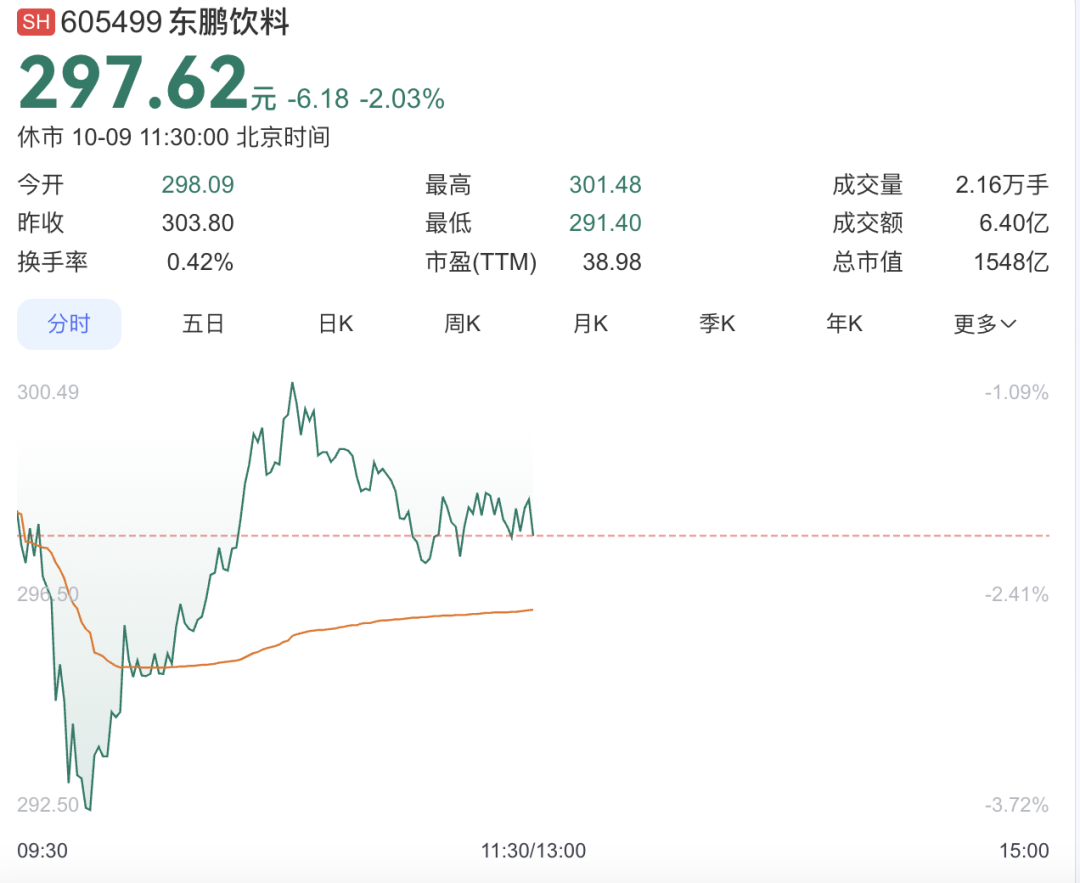This screenshot has width=1080, height=883.
Task: Select the 月K monthly chart tab
Action: [x=590, y=324]
